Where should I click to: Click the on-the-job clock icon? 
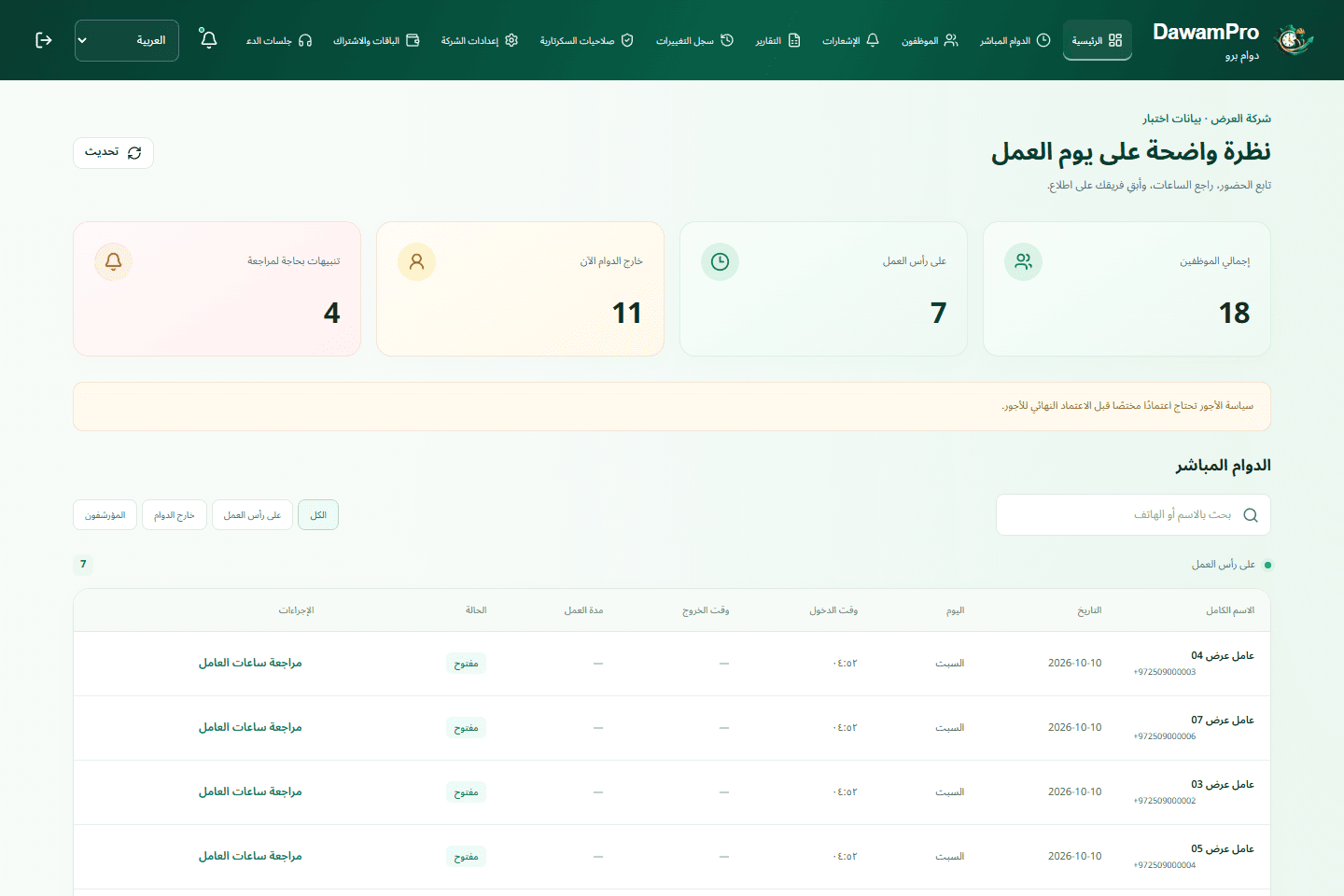point(720,262)
